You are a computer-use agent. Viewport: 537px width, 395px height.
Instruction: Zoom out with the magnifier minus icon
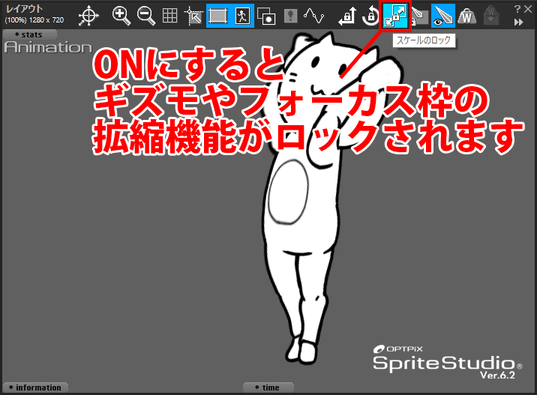pos(146,16)
